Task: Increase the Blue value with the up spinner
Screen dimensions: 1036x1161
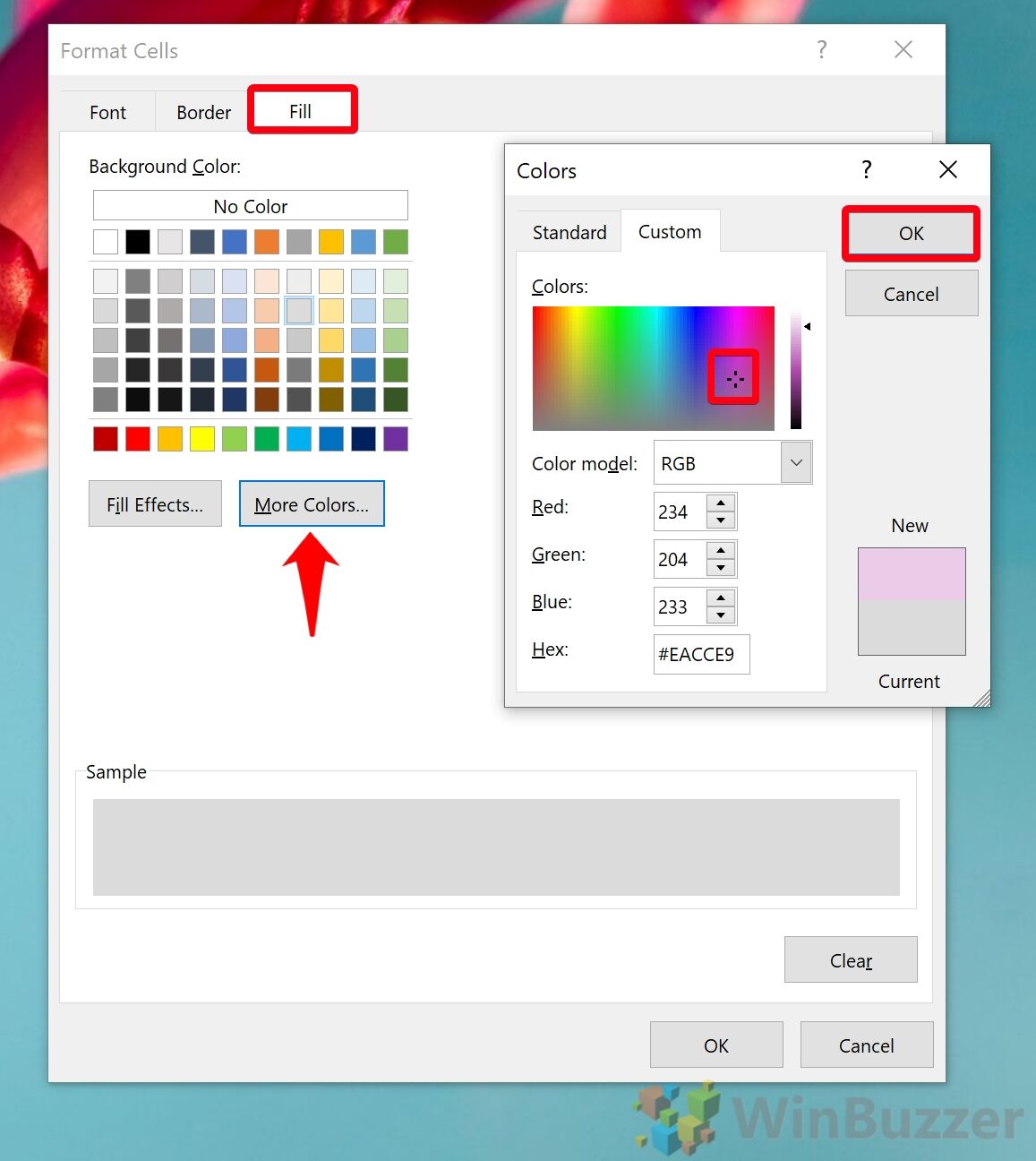Action: click(721, 598)
